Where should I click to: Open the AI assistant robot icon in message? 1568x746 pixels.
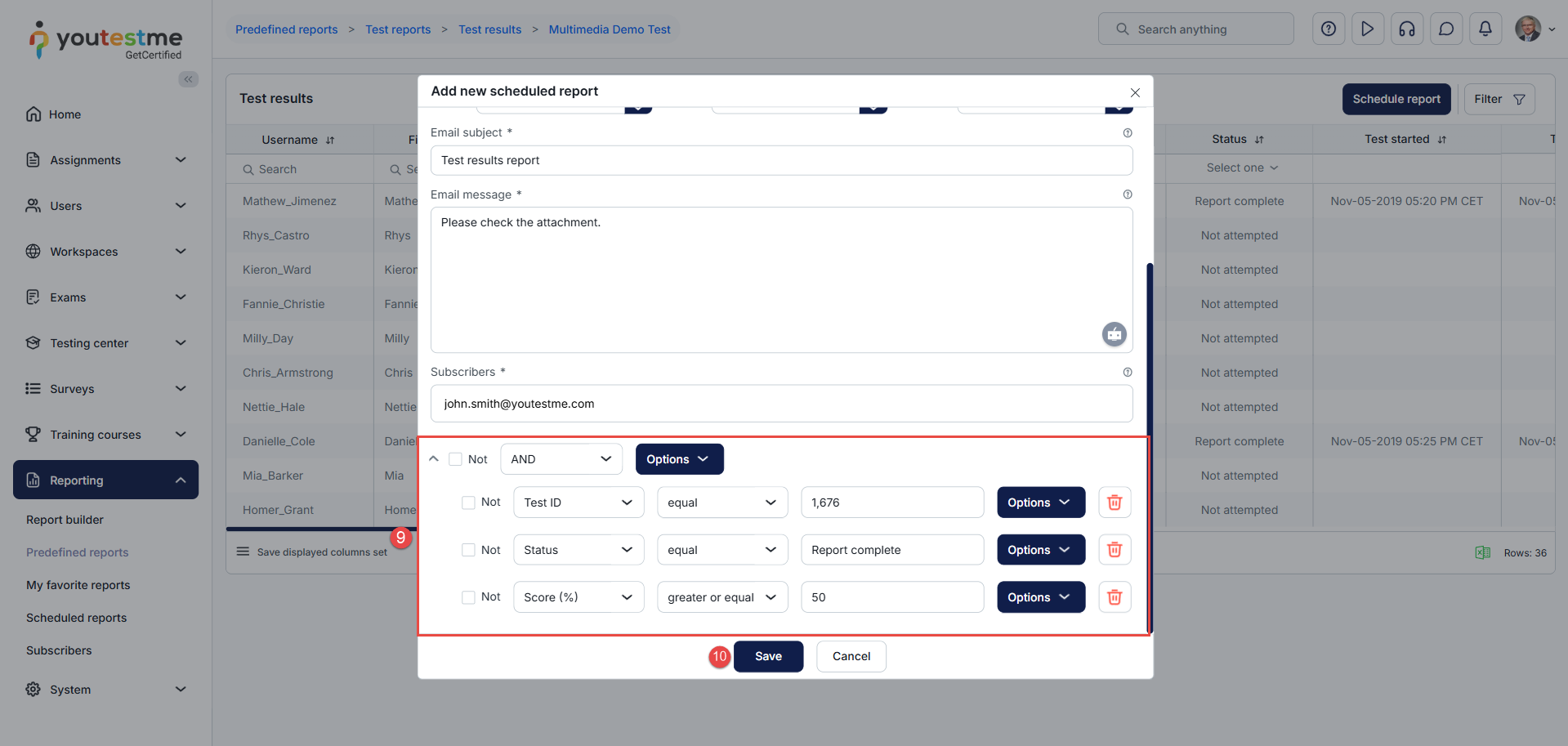coord(1114,334)
